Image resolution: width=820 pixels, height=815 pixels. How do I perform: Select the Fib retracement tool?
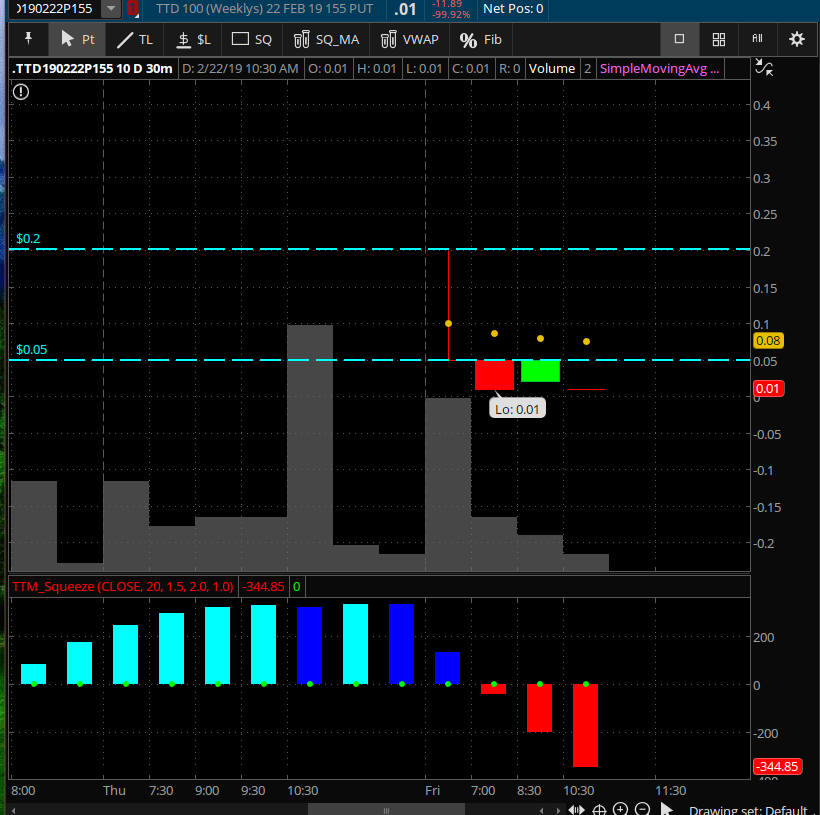pos(481,40)
